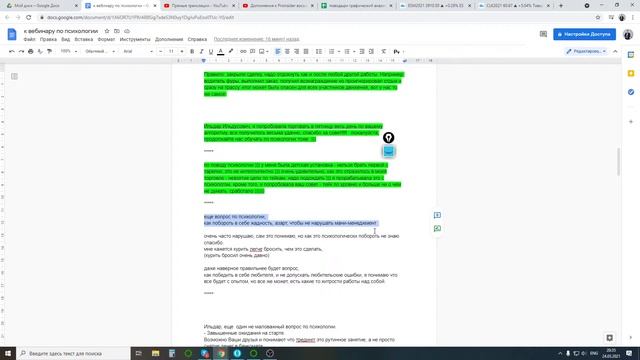Open the Вид menu
The width and height of the screenshot is (640, 360).
tap(66, 39)
